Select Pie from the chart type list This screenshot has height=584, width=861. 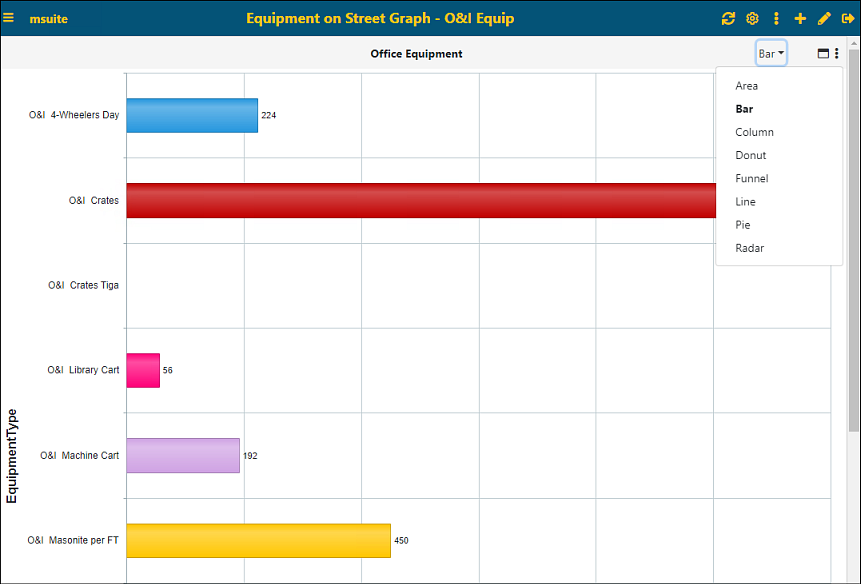[742, 224]
